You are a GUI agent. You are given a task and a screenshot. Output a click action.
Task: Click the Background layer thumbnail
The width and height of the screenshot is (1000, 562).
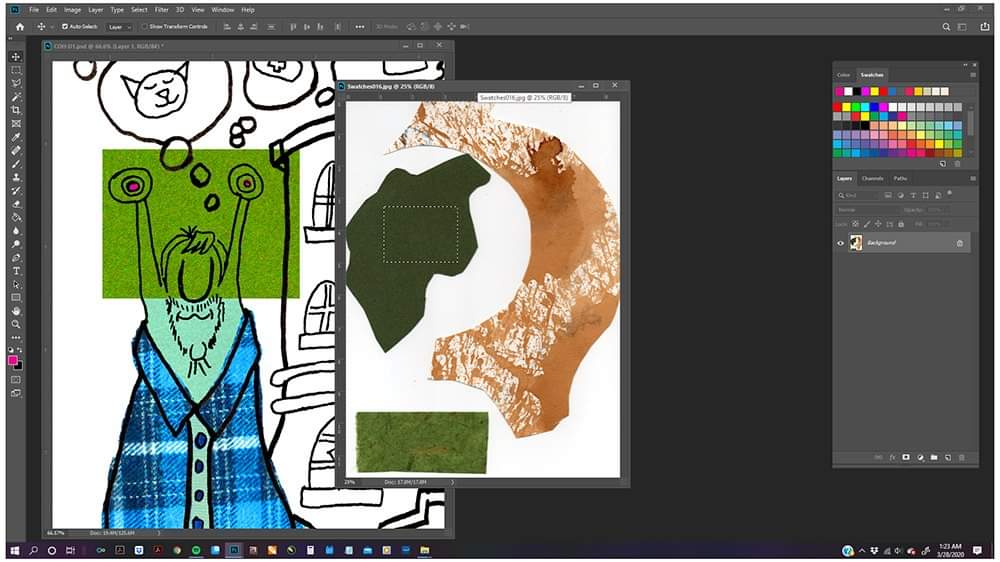click(856, 243)
